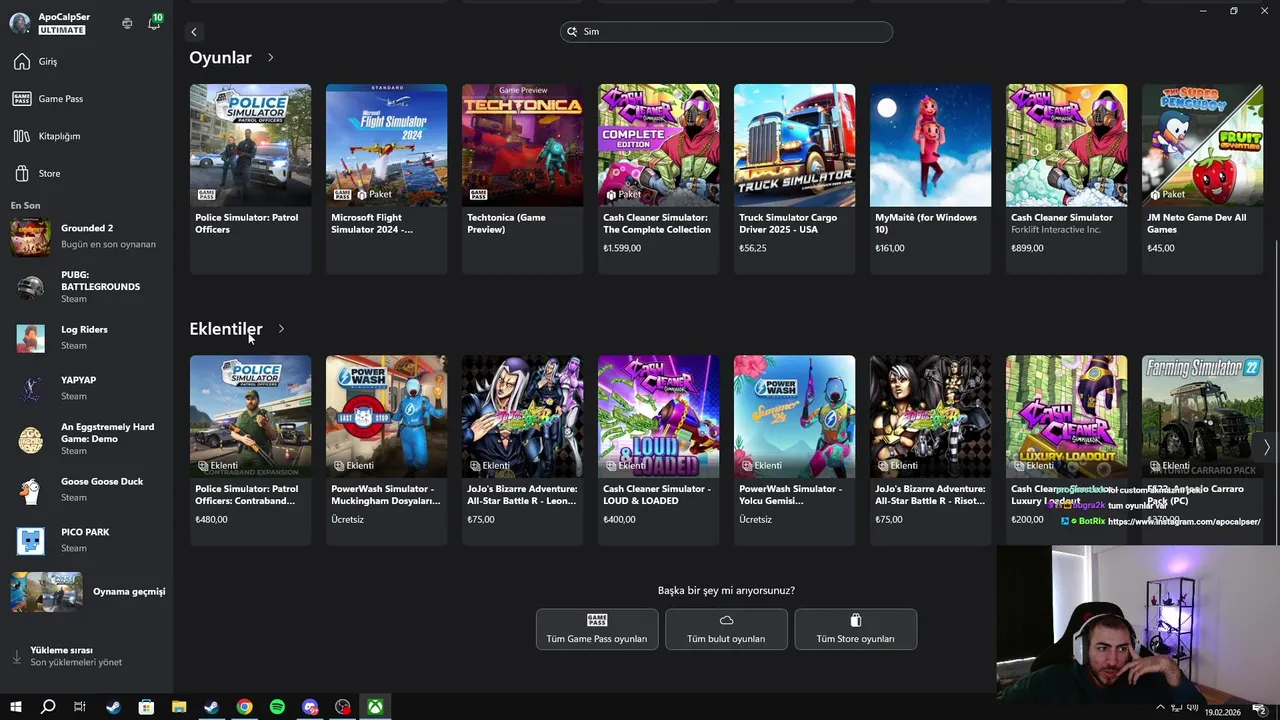Select Goose Goose Duck in recent list
The image size is (1280, 720).
[86, 490]
